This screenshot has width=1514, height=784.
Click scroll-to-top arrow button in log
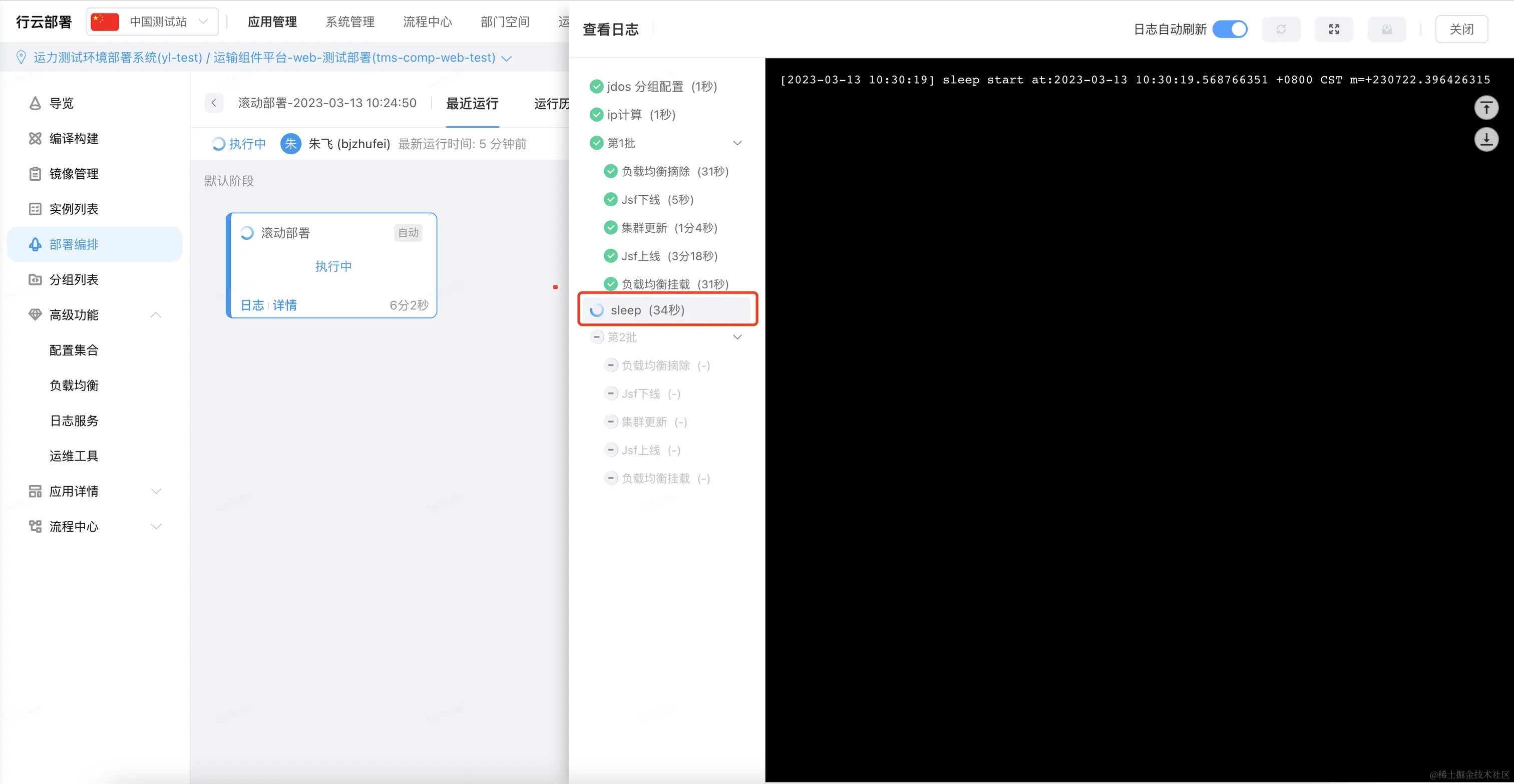[1486, 108]
